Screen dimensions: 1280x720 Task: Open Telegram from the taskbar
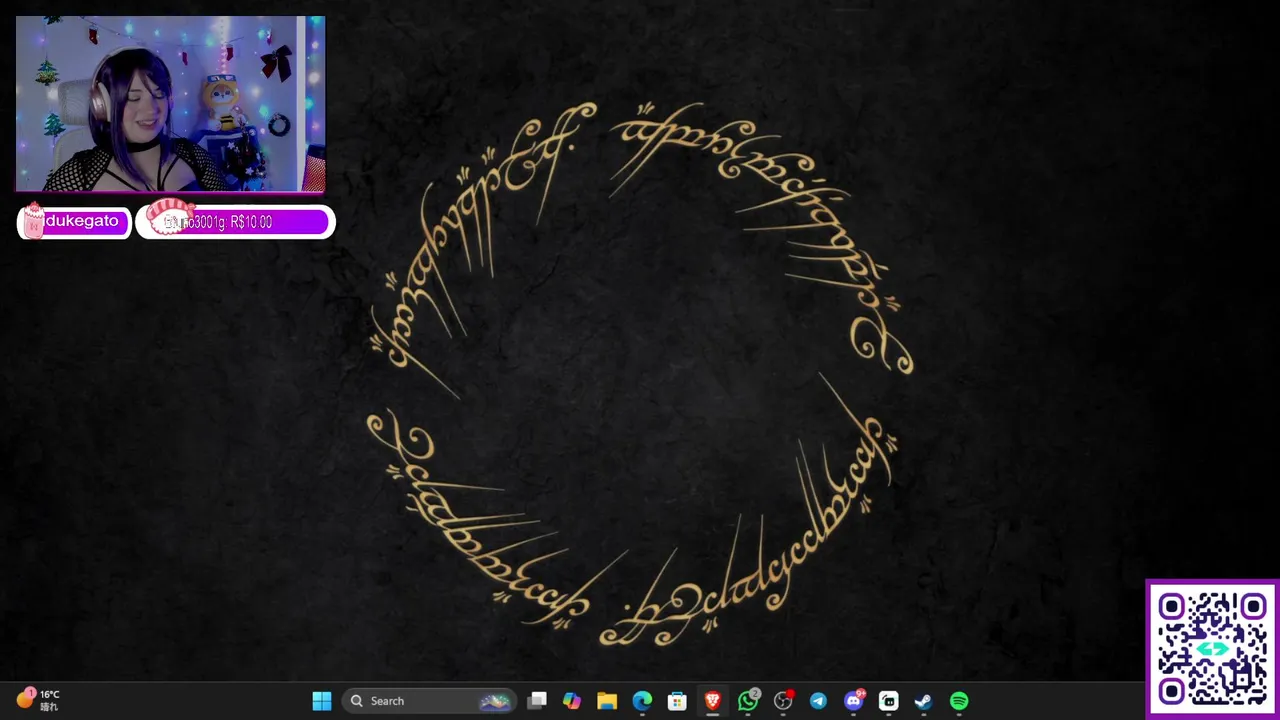coord(818,701)
